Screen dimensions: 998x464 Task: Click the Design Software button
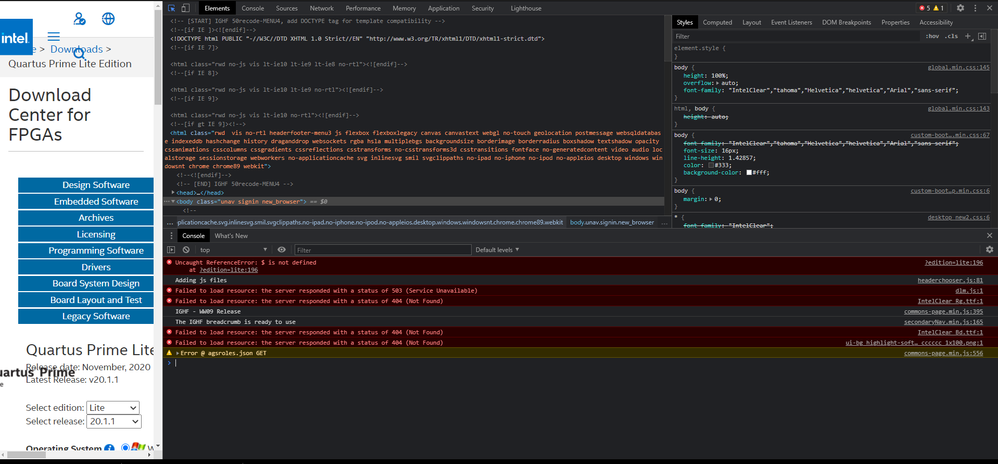tap(96, 185)
